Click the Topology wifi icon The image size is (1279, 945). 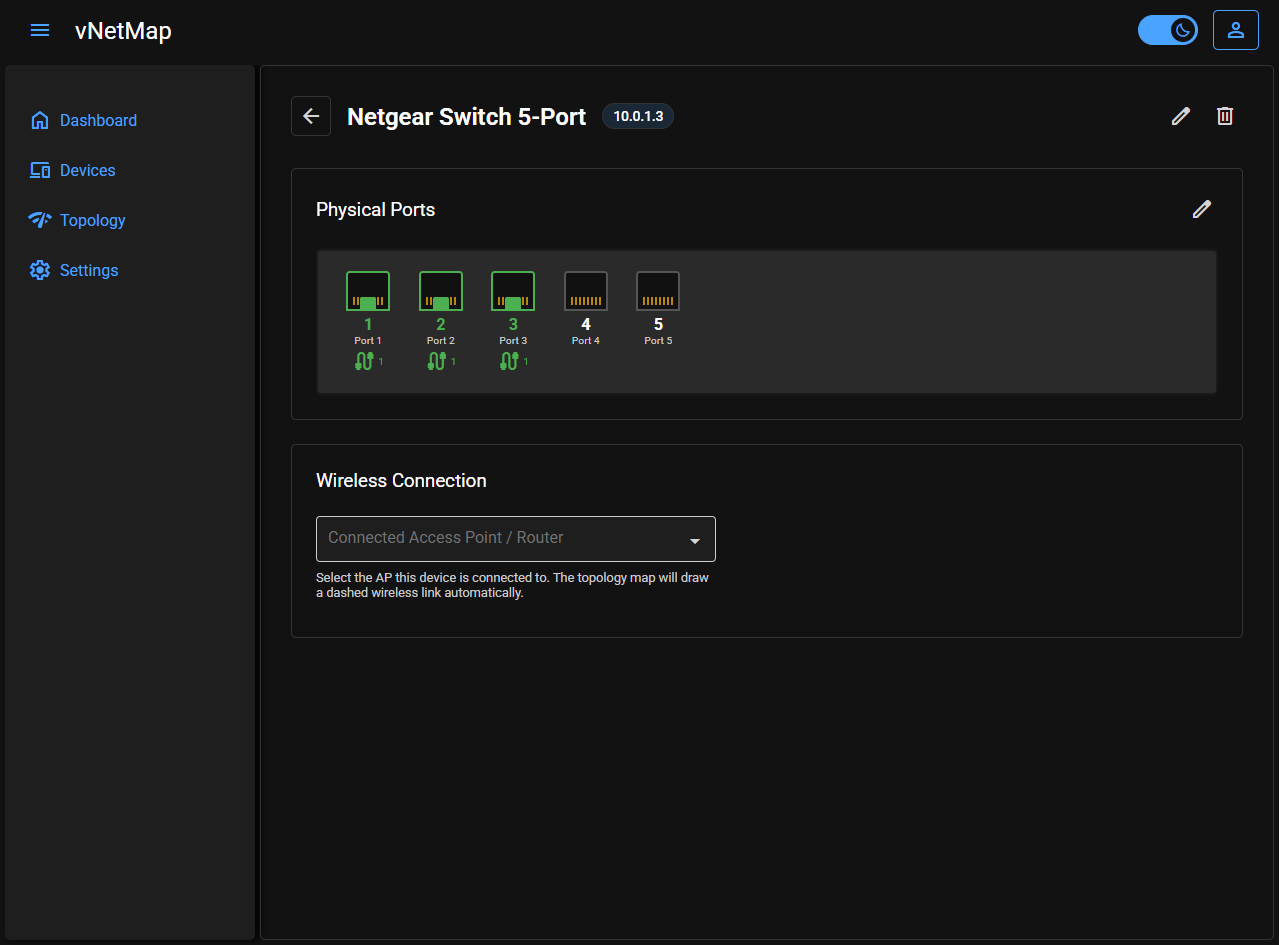(x=40, y=220)
